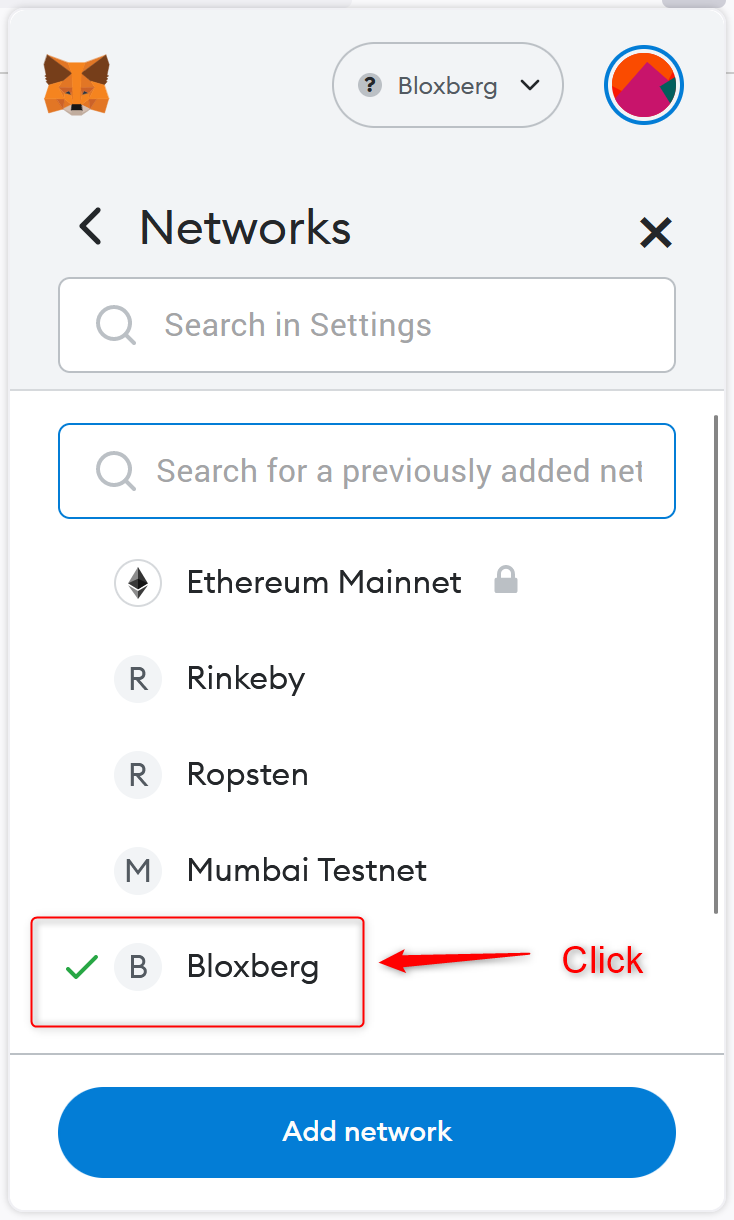Screen dimensions: 734x1220
Task: Click the Bloxberg B badge icon
Action: [138, 967]
